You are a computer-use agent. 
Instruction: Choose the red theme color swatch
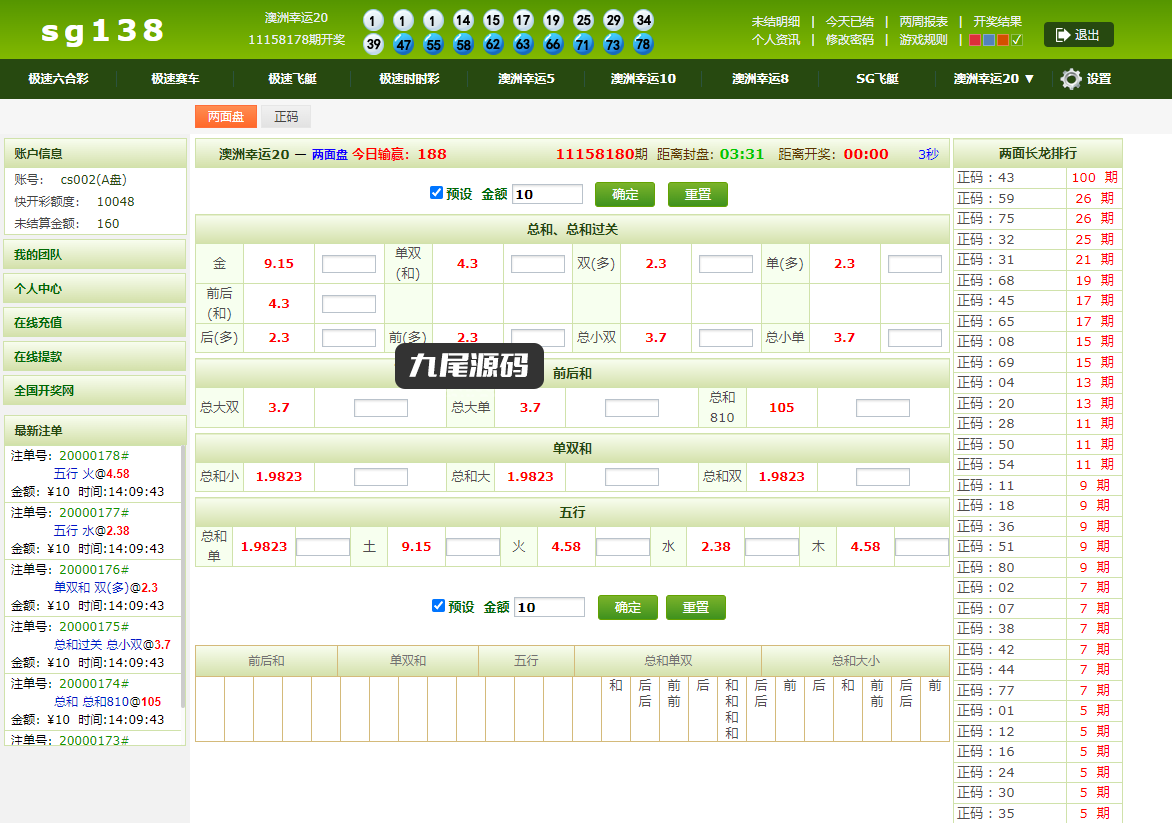(x=975, y=40)
